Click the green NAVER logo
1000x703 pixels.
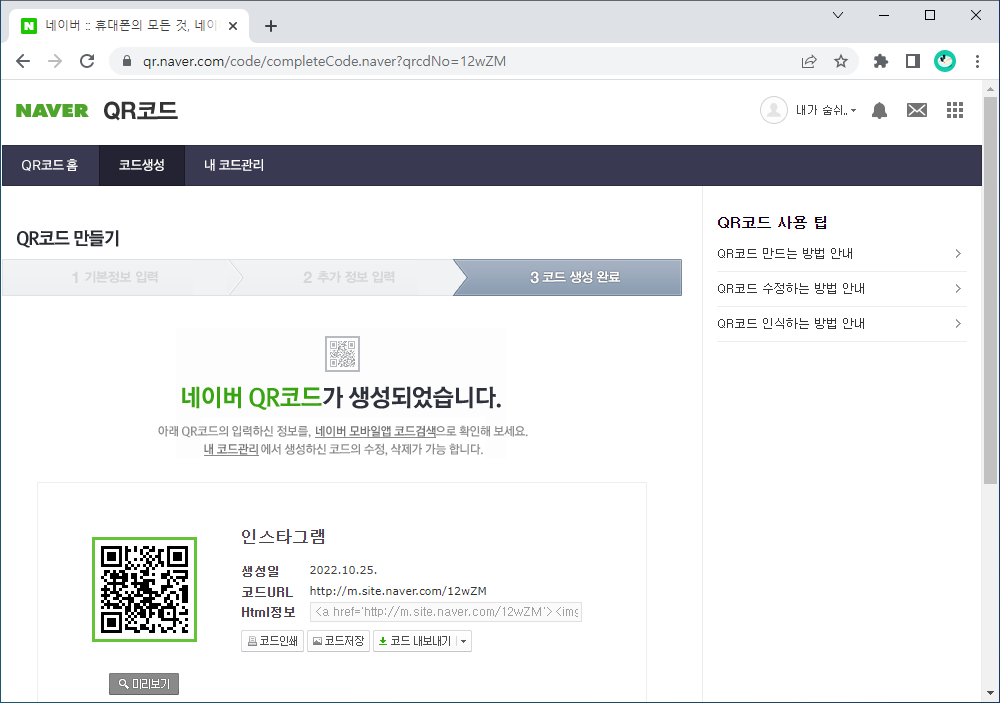[x=52, y=111]
